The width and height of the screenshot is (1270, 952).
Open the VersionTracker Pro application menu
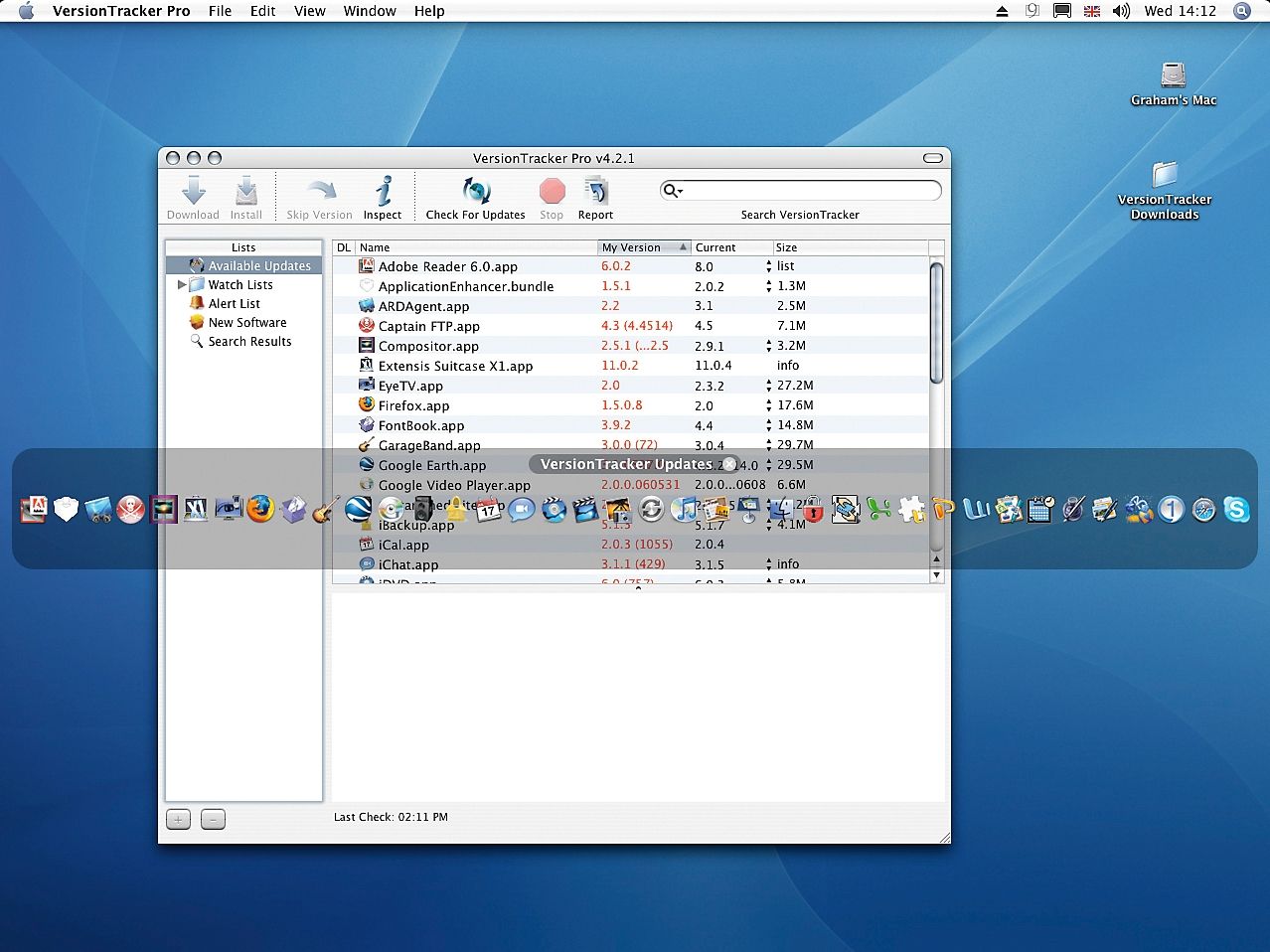[x=121, y=11]
